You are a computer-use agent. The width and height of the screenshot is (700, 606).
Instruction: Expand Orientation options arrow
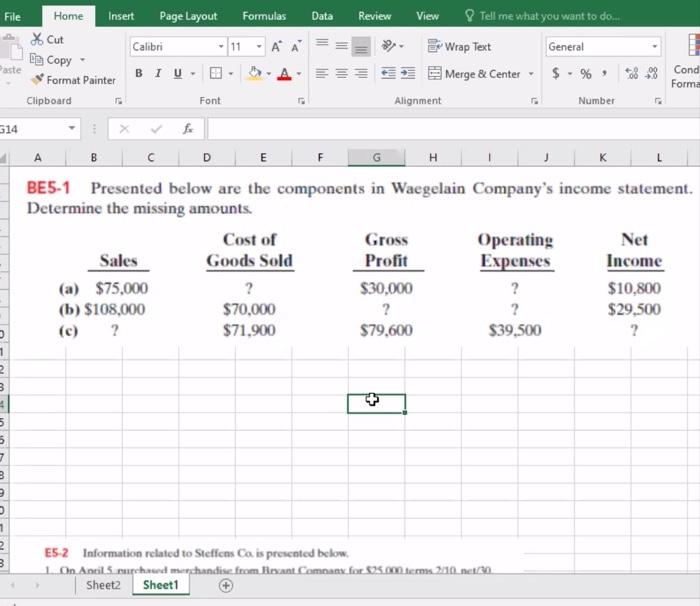(x=401, y=46)
